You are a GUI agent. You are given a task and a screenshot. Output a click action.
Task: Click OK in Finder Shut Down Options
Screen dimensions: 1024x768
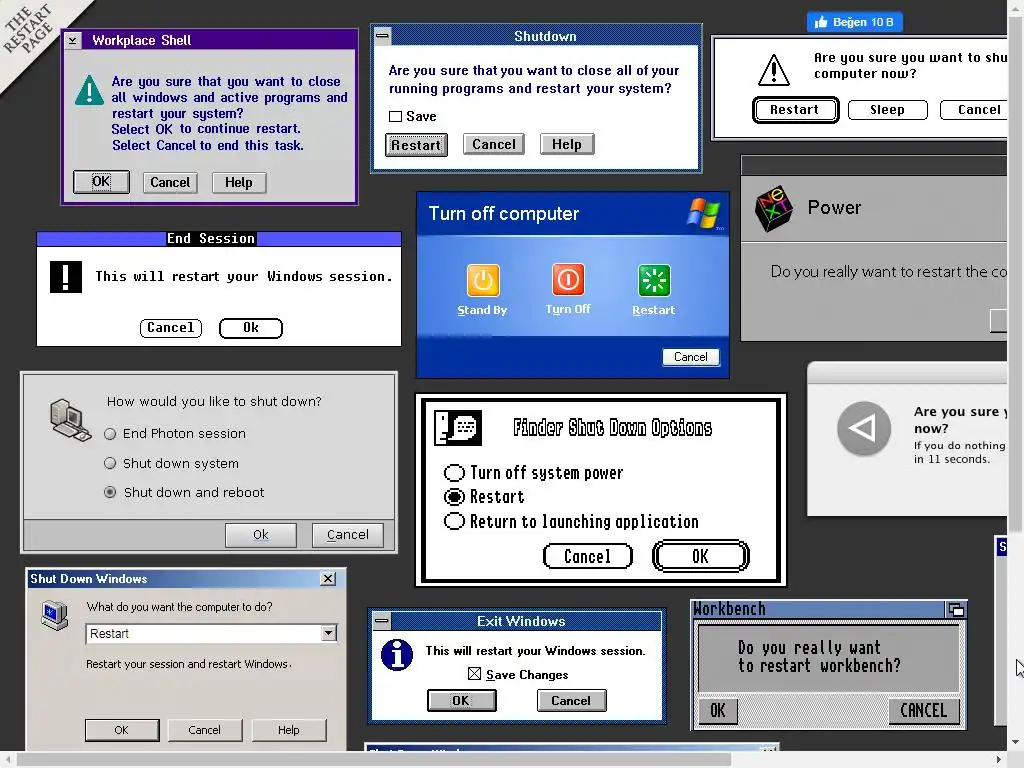point(701,556)
